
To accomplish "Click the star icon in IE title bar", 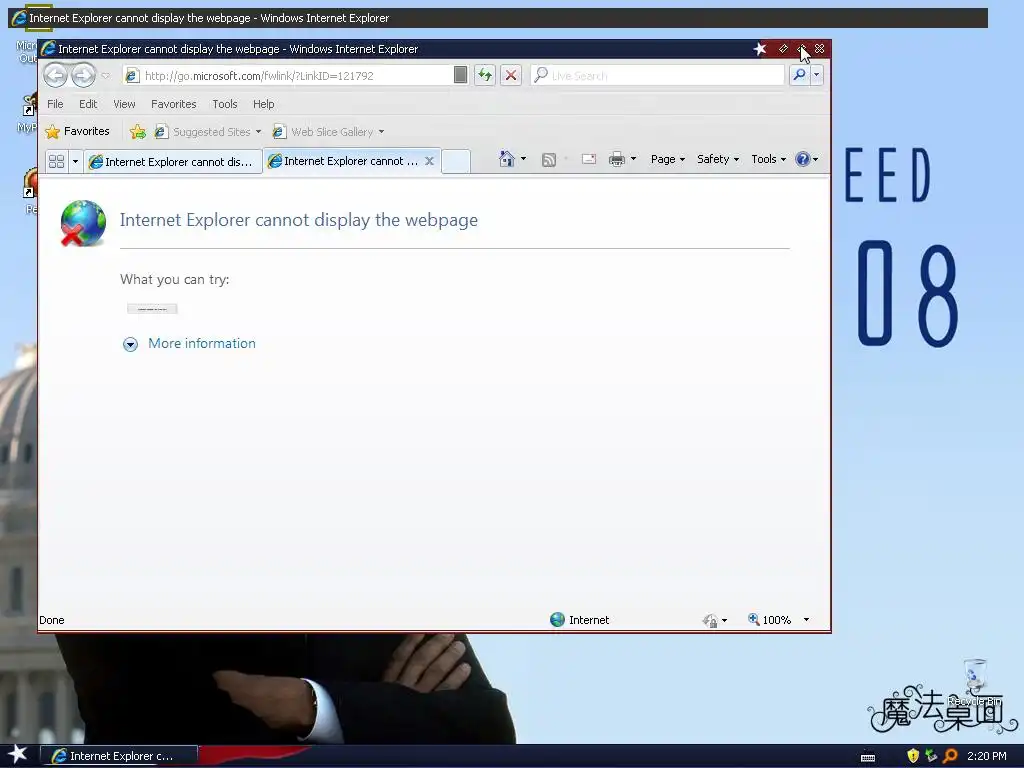I will [x=759, y=49].
